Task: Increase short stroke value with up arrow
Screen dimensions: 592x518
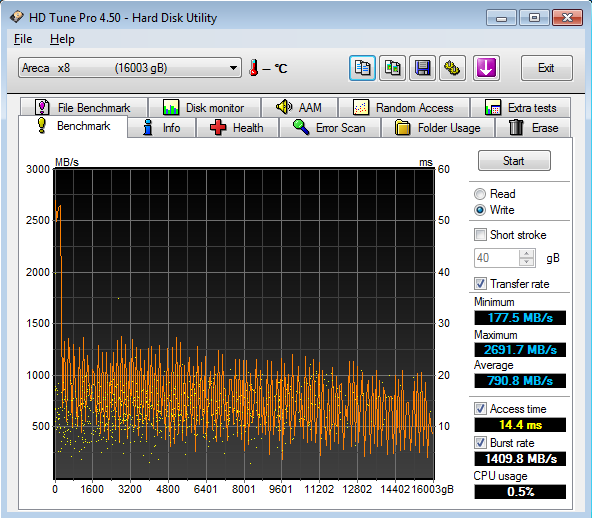Action: click(527, 254)
